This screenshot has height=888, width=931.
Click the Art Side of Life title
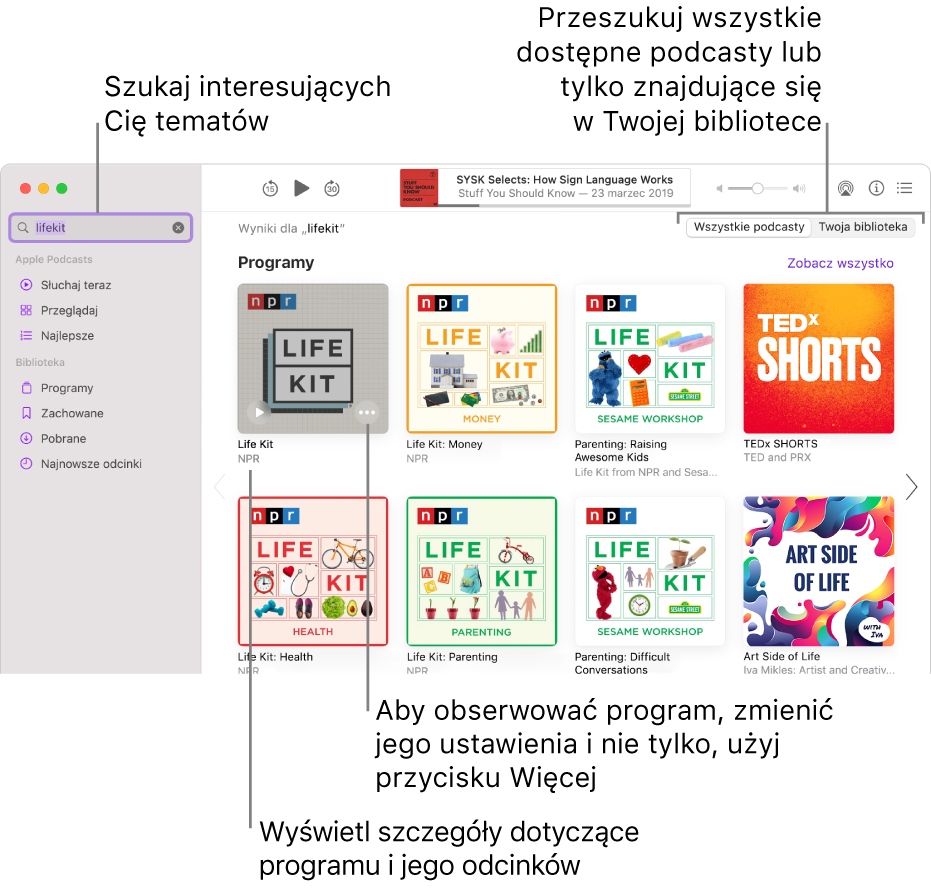coord(781,657)
